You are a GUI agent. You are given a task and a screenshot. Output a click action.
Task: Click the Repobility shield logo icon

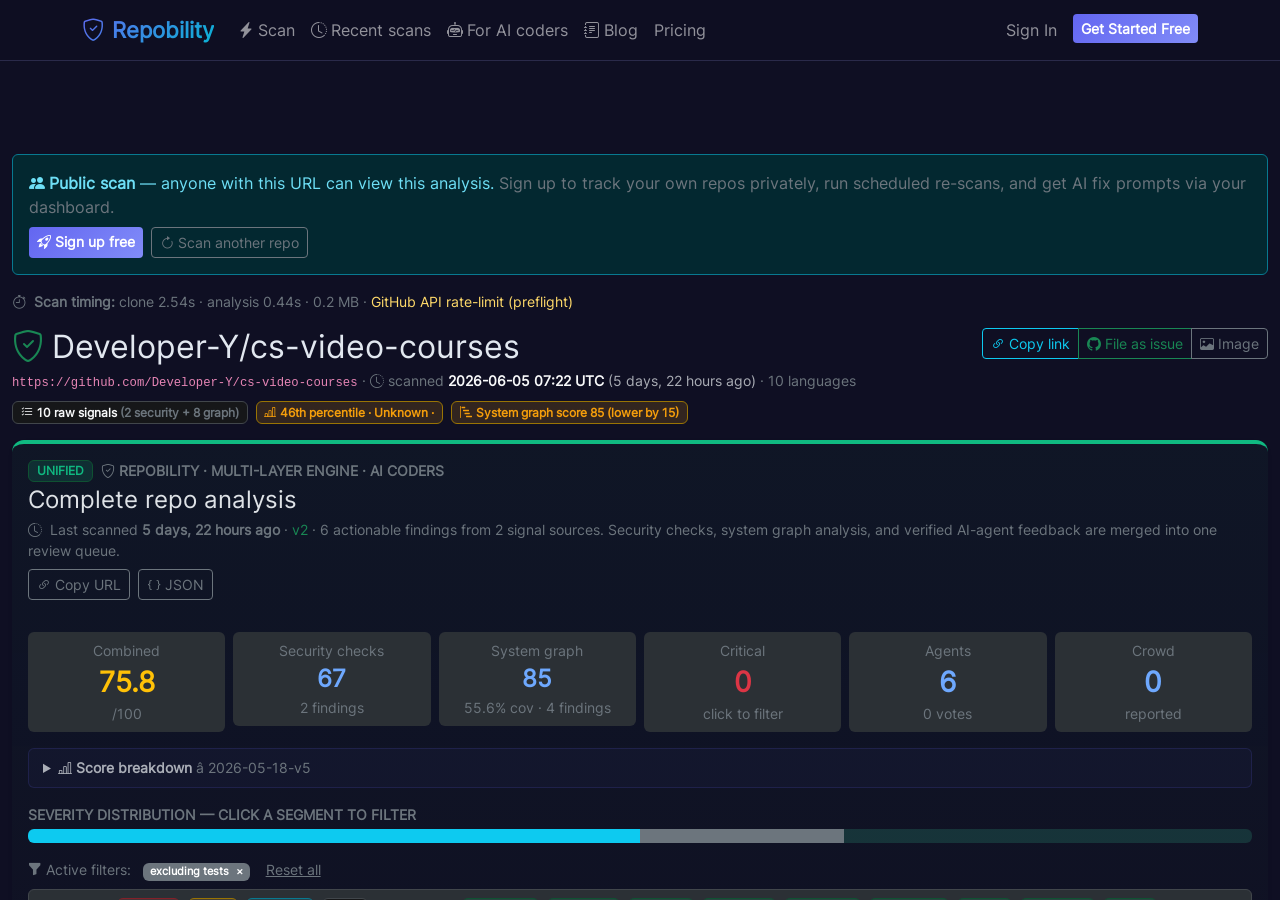[93, 30]
